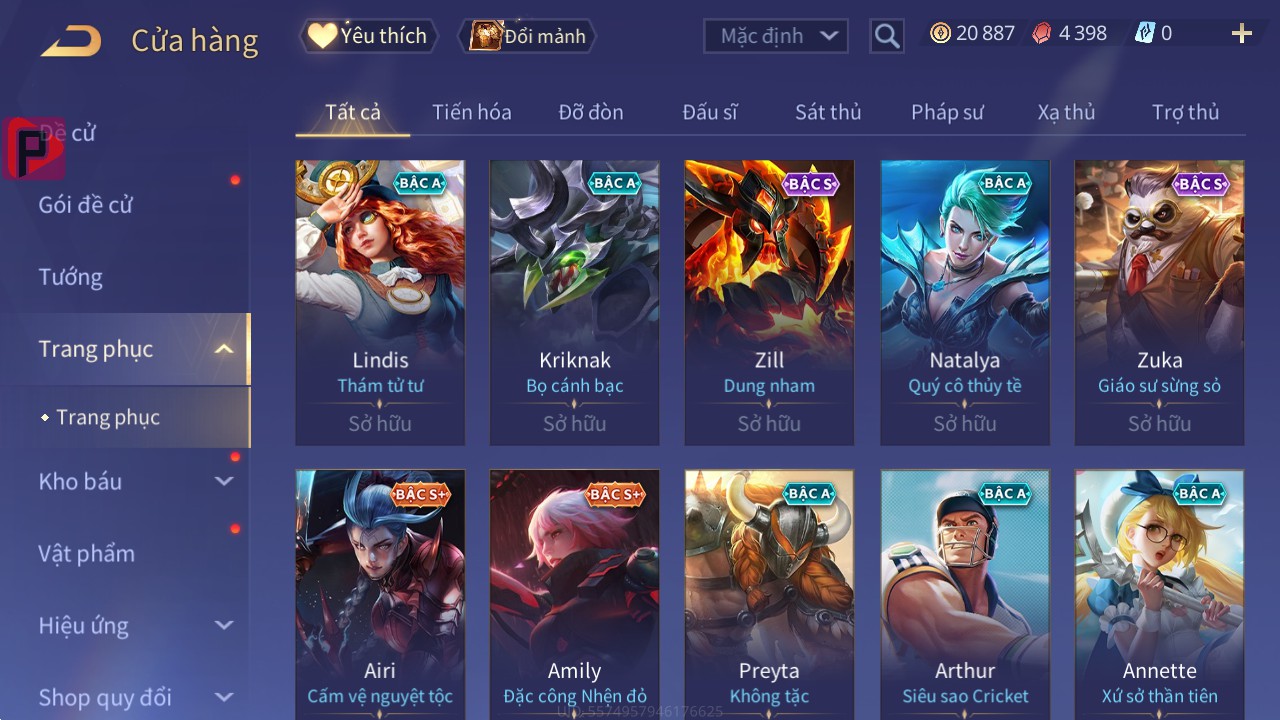Open the search magnifier icon
This screenshot has width=1280, height=720.
point(886,36)
